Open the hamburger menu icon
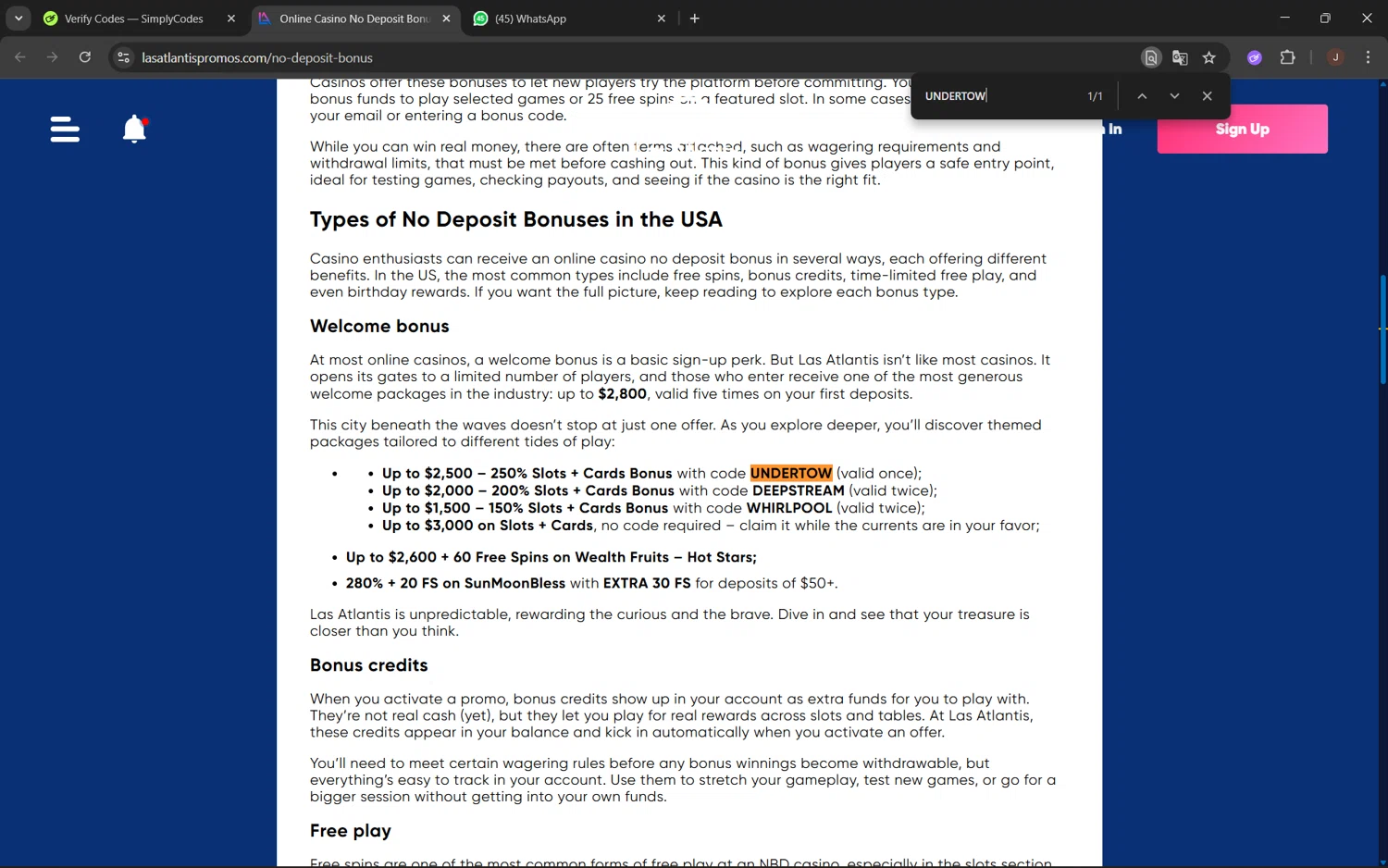Viewport: 1388px width, 868px height. [x=65, y=130]
